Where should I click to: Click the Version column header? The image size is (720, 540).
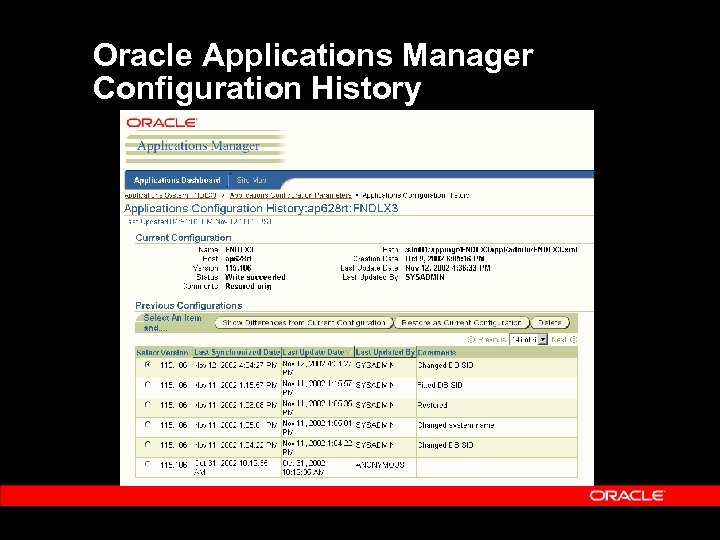click(174, 352)
